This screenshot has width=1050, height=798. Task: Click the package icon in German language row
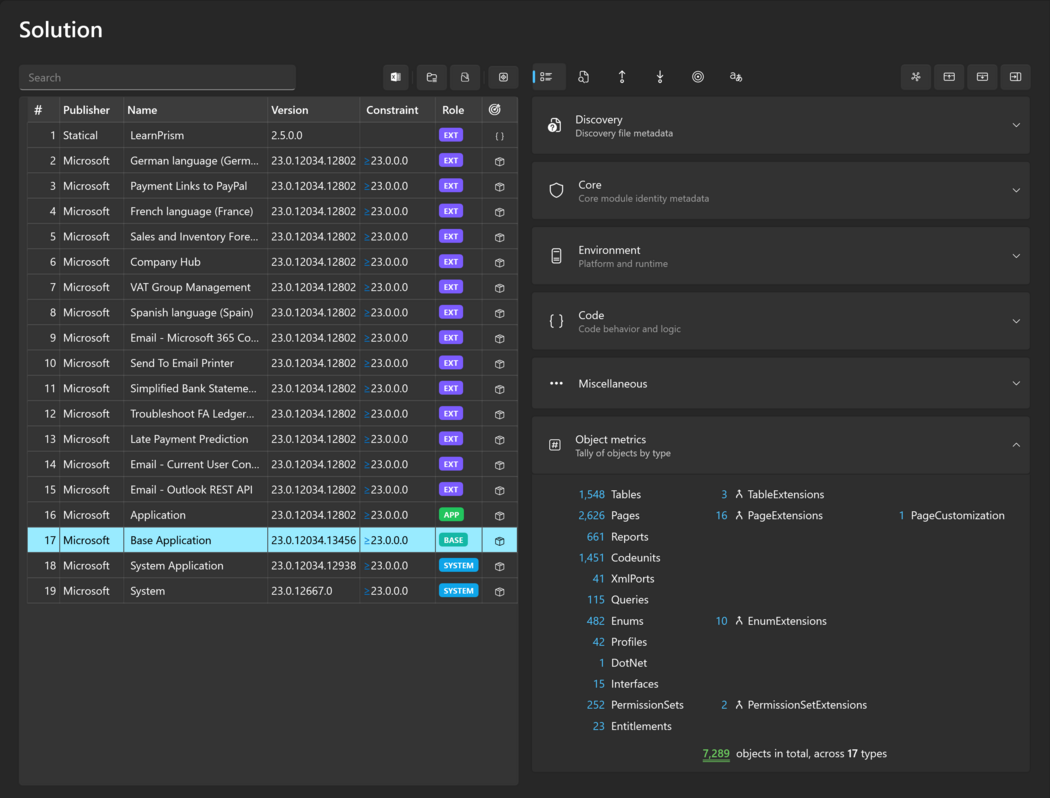click(500, 161)
